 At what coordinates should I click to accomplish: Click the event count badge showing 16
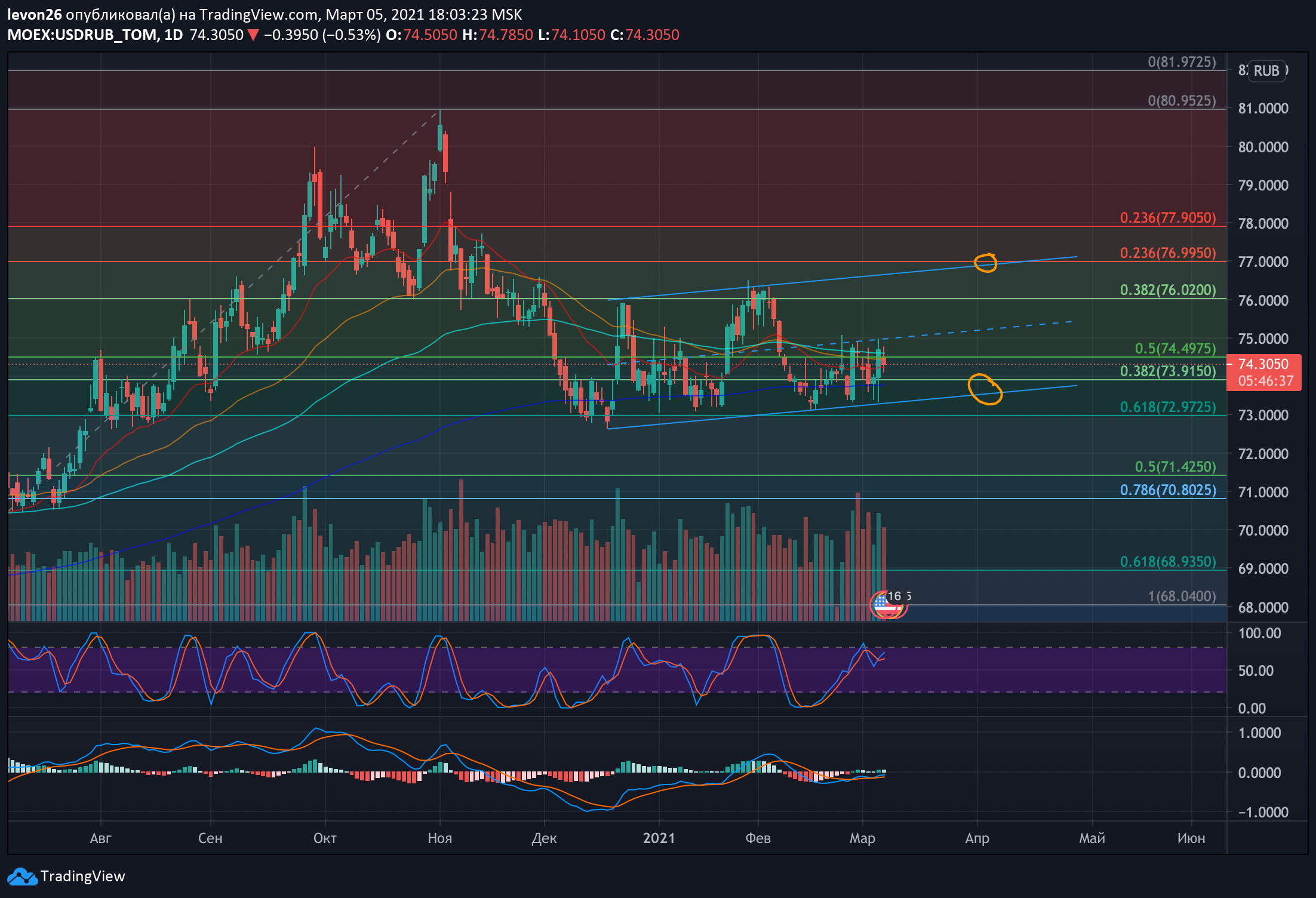pos(894,596)
